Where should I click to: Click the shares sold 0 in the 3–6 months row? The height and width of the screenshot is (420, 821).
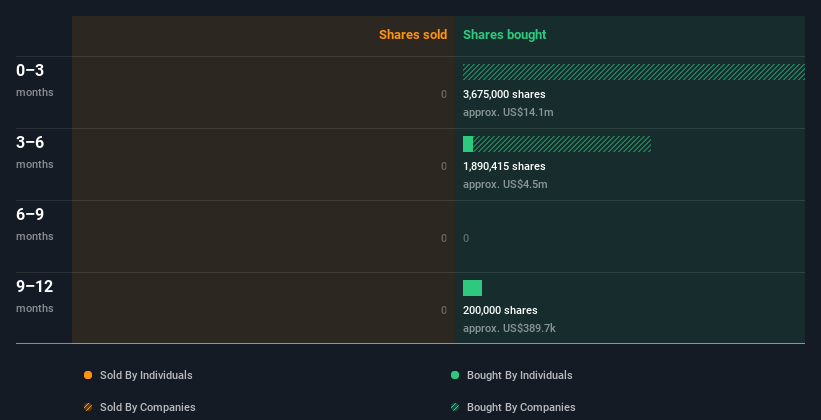click(x=444, y=166)
